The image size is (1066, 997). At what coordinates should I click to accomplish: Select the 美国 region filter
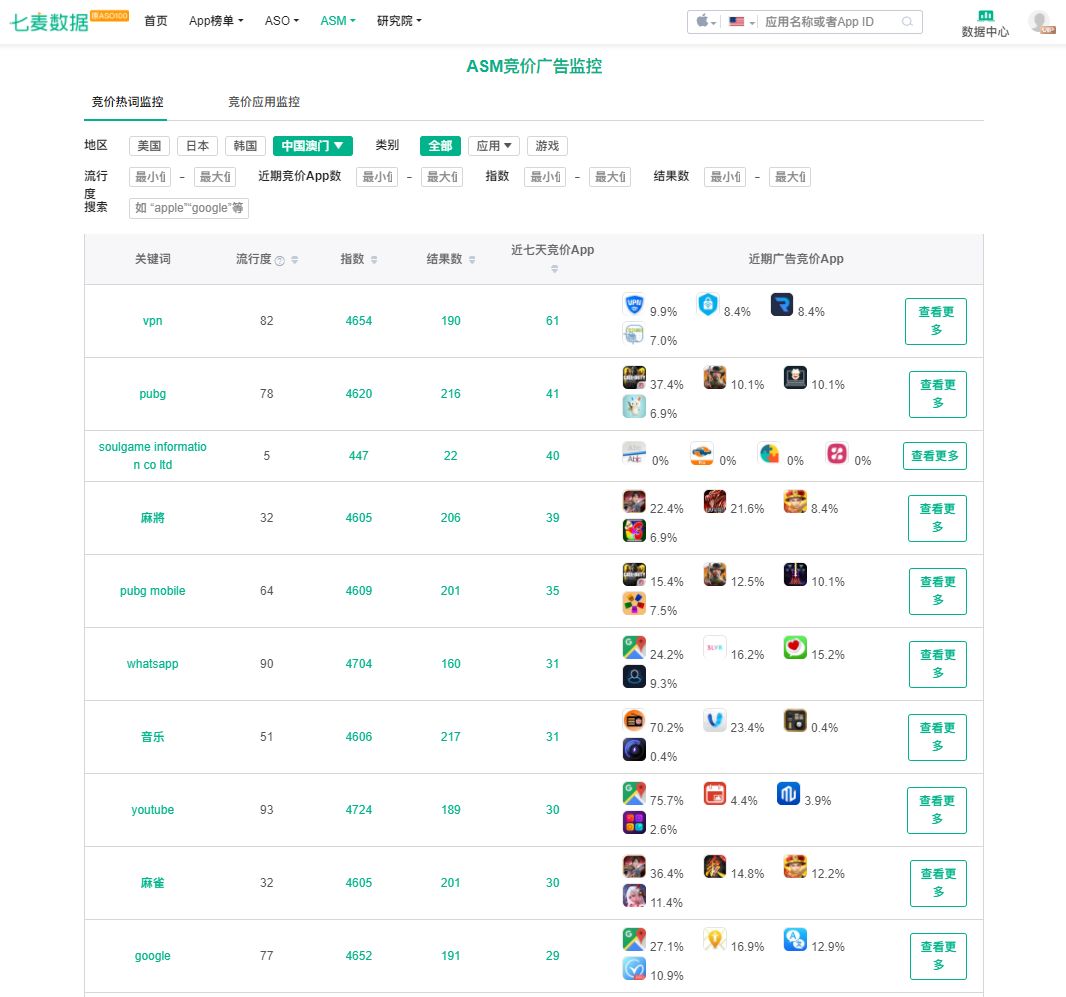tap(149, 146)
